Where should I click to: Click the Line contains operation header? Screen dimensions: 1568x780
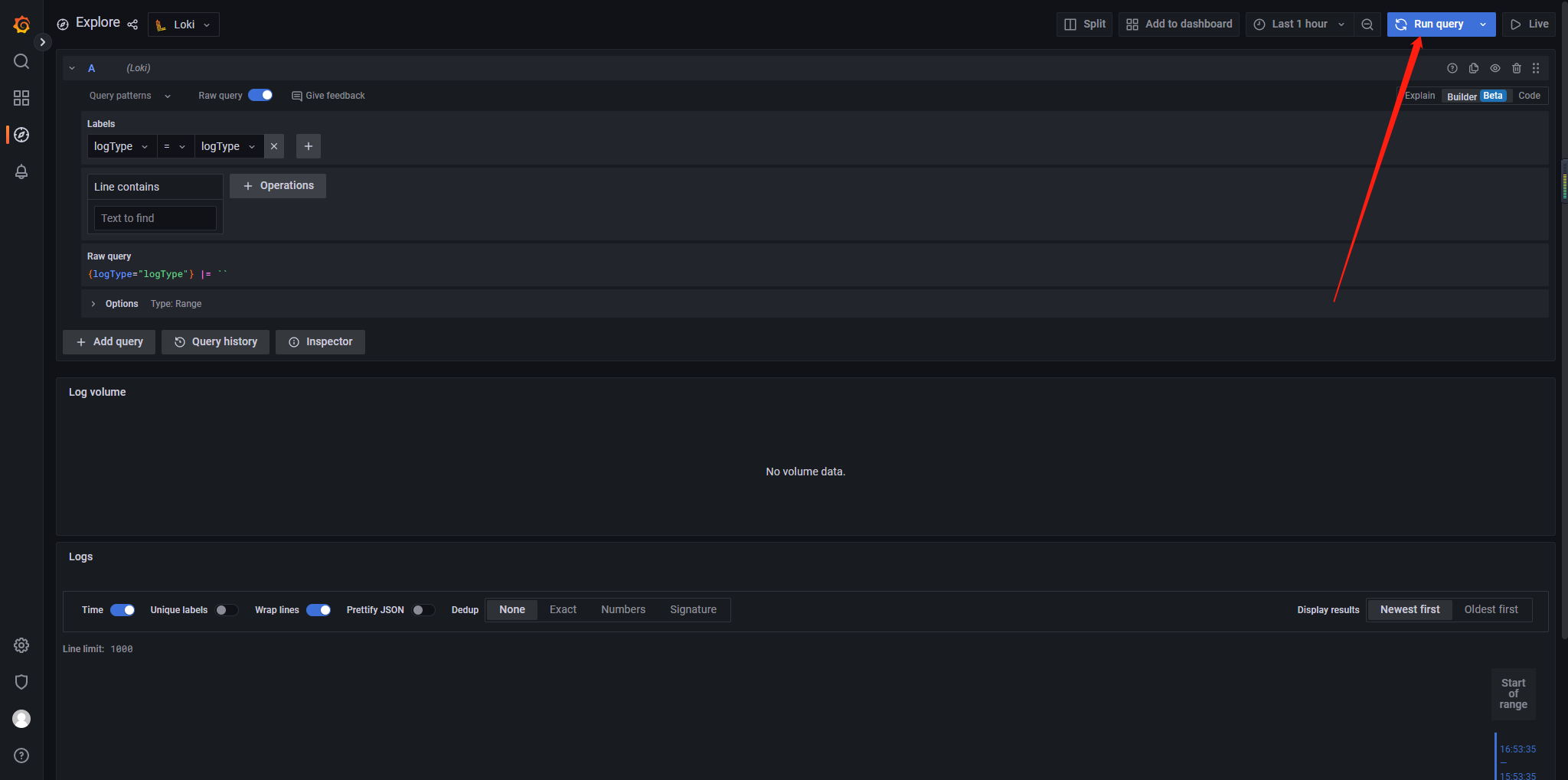tap(155, 187)
